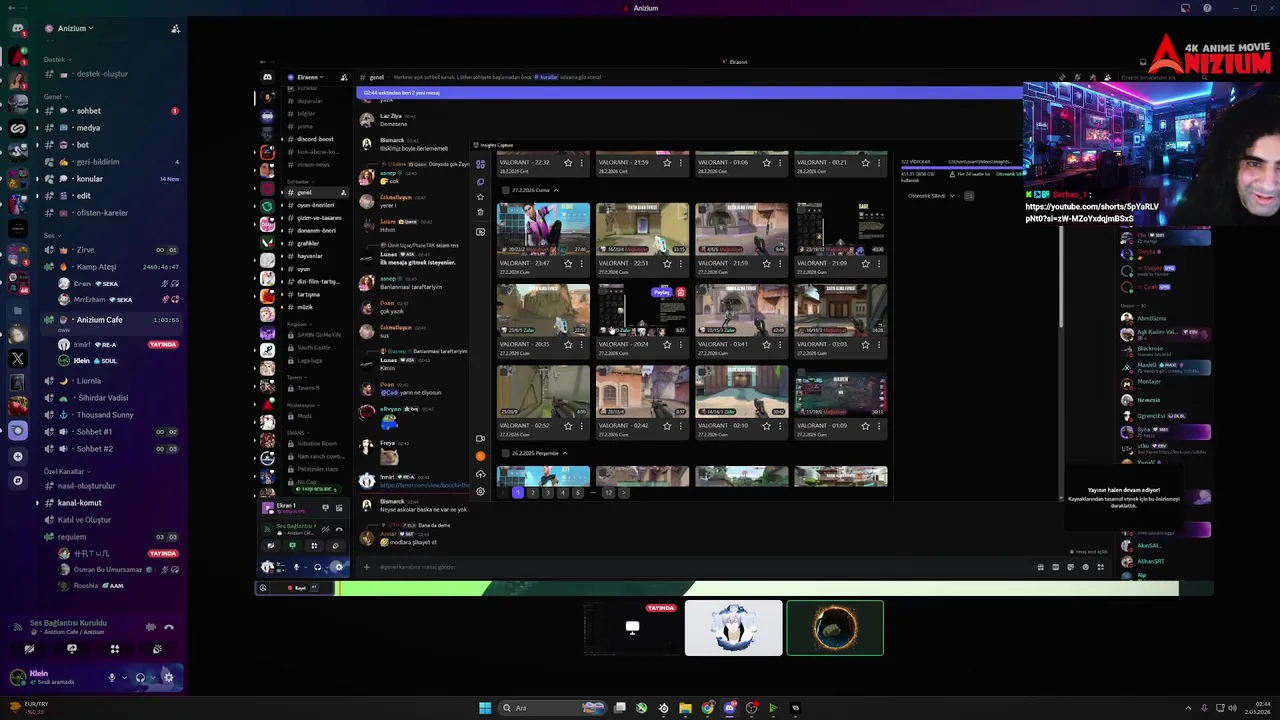Open File Explorer from taskbar
The height and width of the screenshot is (720, 1280).
tap(685, 708)
